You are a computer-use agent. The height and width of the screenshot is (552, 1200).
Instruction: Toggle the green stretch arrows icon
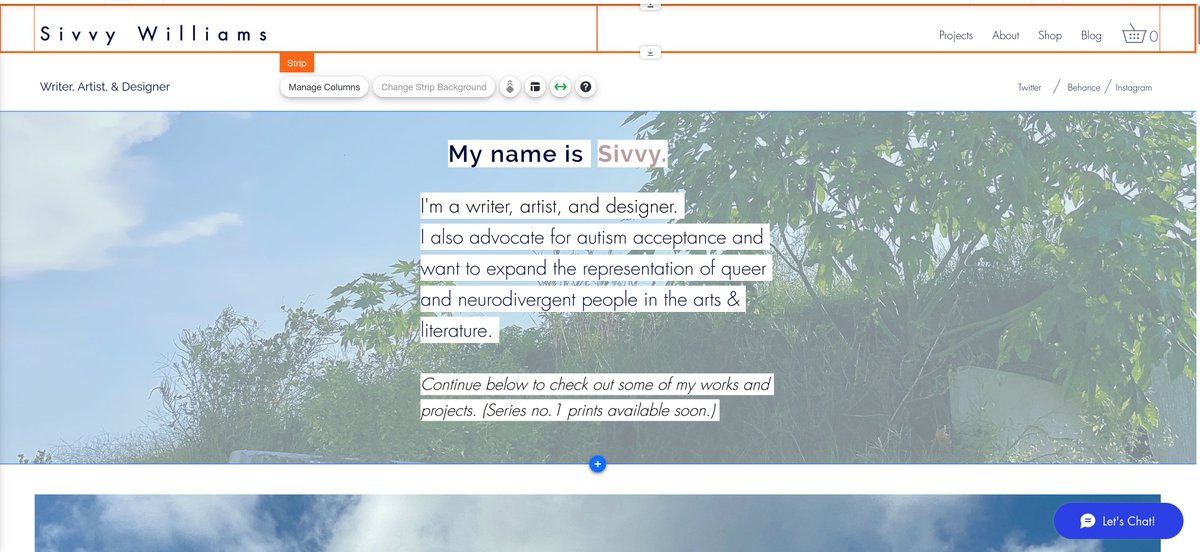tap(560, 87)
